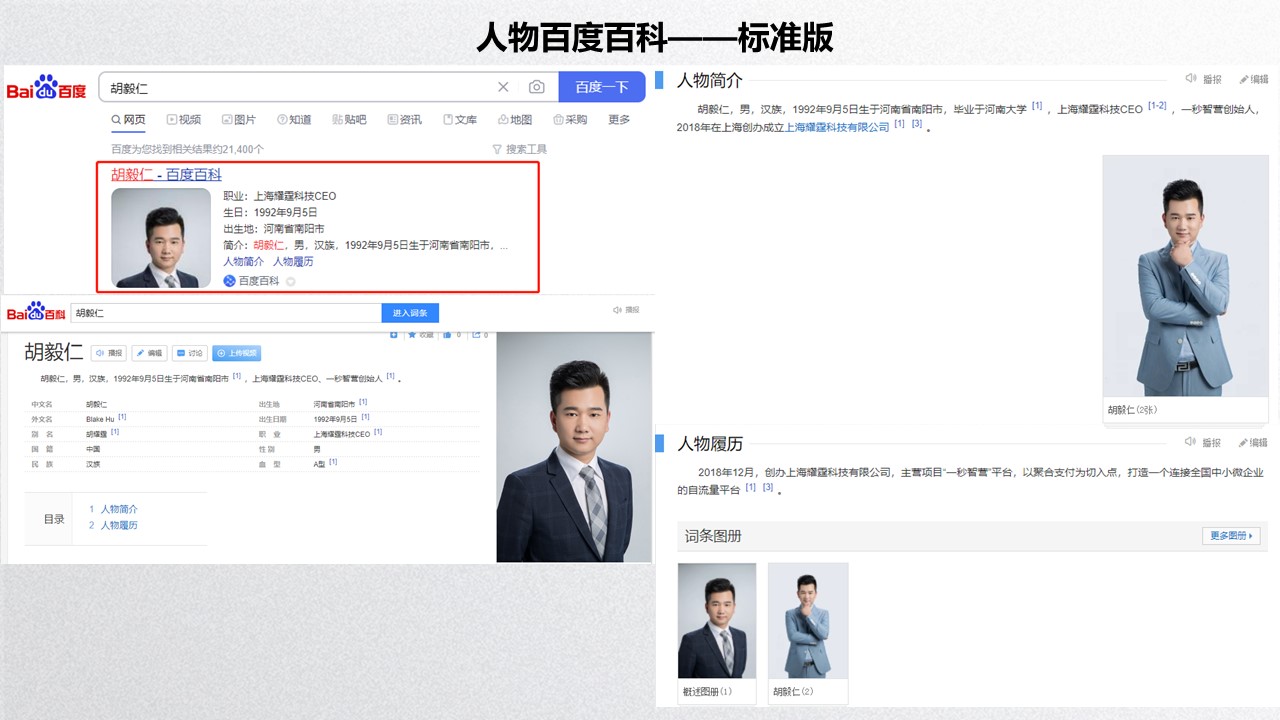Open the blue-suit portrait labeled 胡毅仁(2张)

click(1185, 276)
